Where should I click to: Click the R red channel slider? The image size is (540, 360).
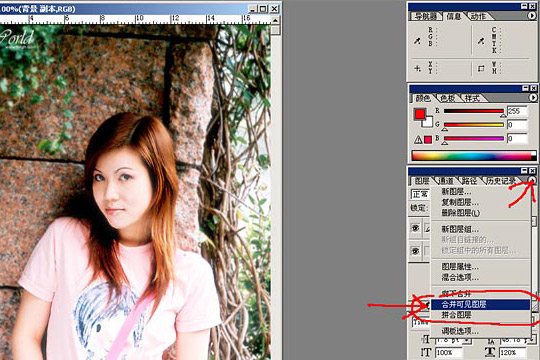[474, 111]
